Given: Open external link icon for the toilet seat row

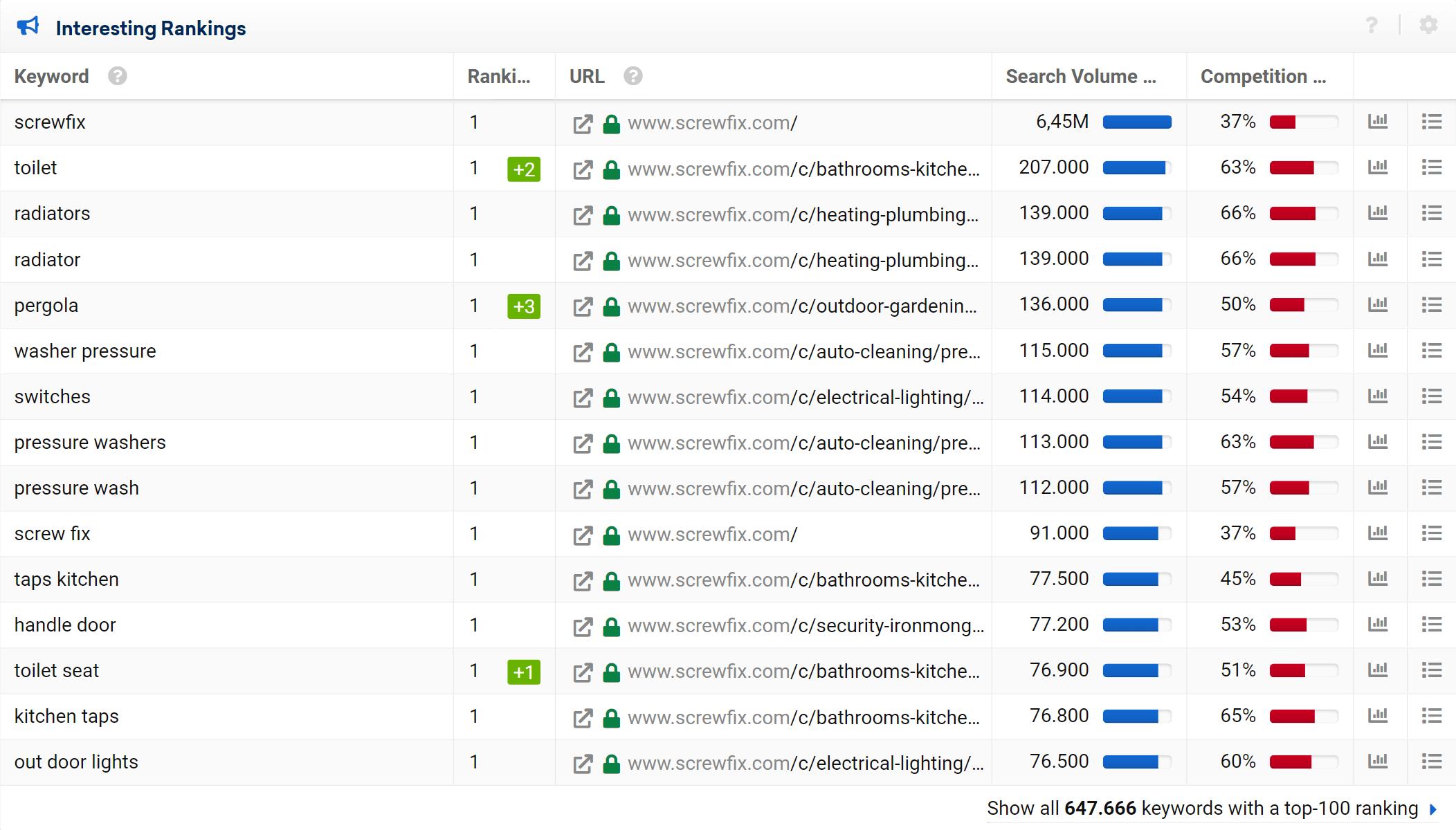Looking at the screenshot, I should pyautogui.click(x=583, y=672).
